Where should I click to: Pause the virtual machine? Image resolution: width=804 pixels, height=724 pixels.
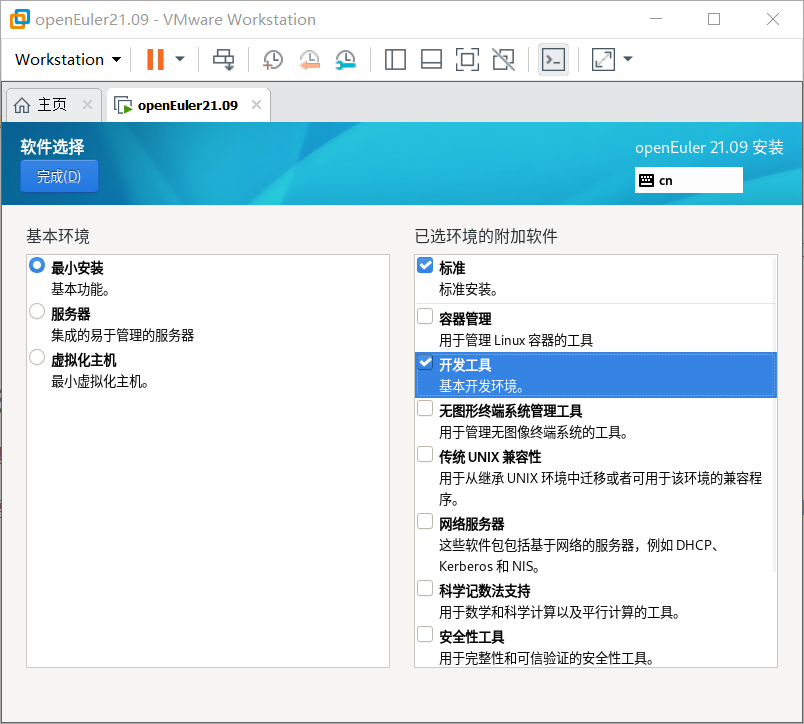[x=155, y=59]
